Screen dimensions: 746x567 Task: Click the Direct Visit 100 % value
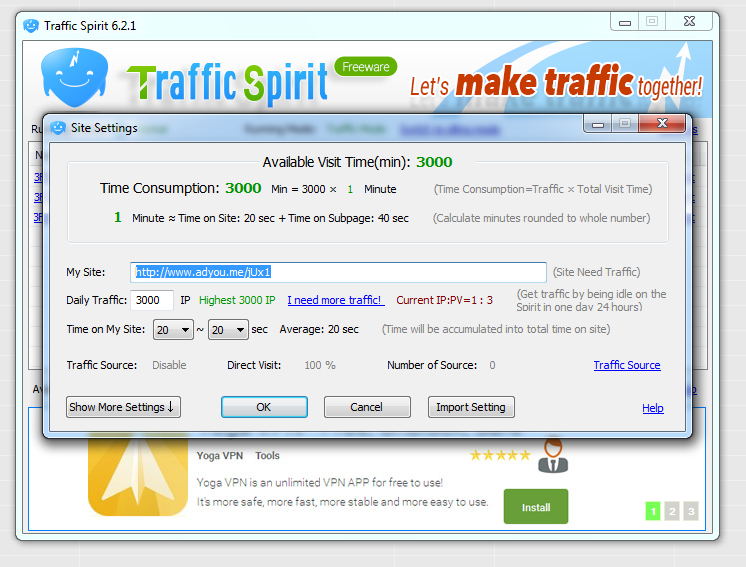[x=320, y=365]
